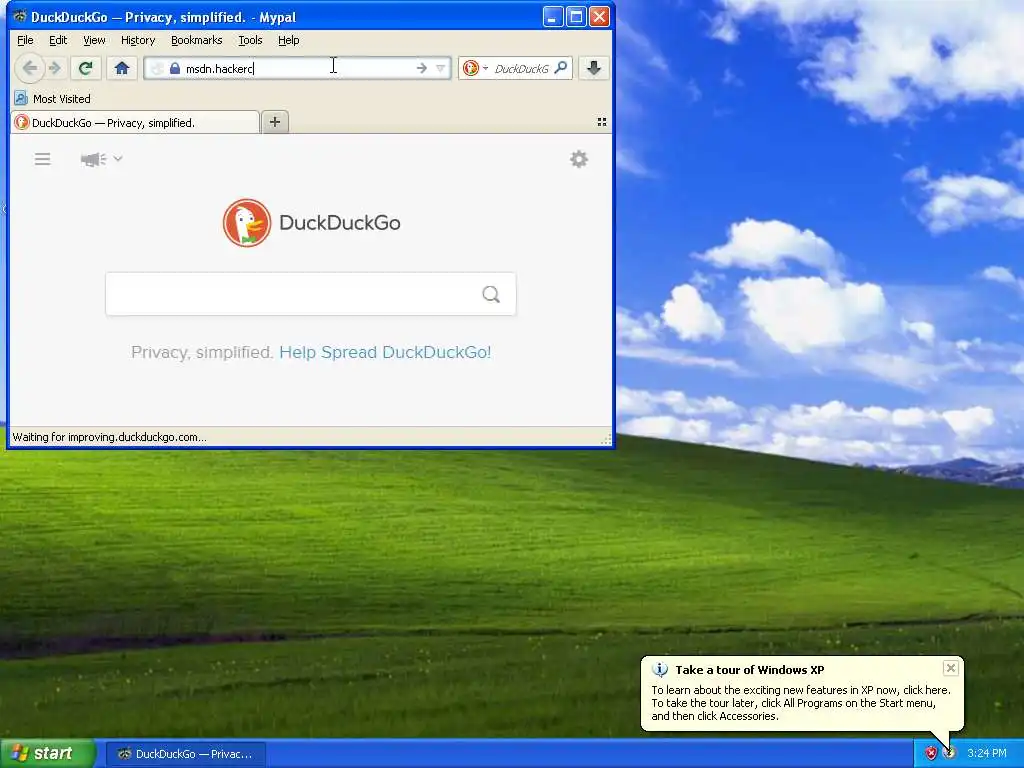Open the DuckDuckGo hamburger menu
This screenshot has width=1024, height=768.
click(42, 159)
